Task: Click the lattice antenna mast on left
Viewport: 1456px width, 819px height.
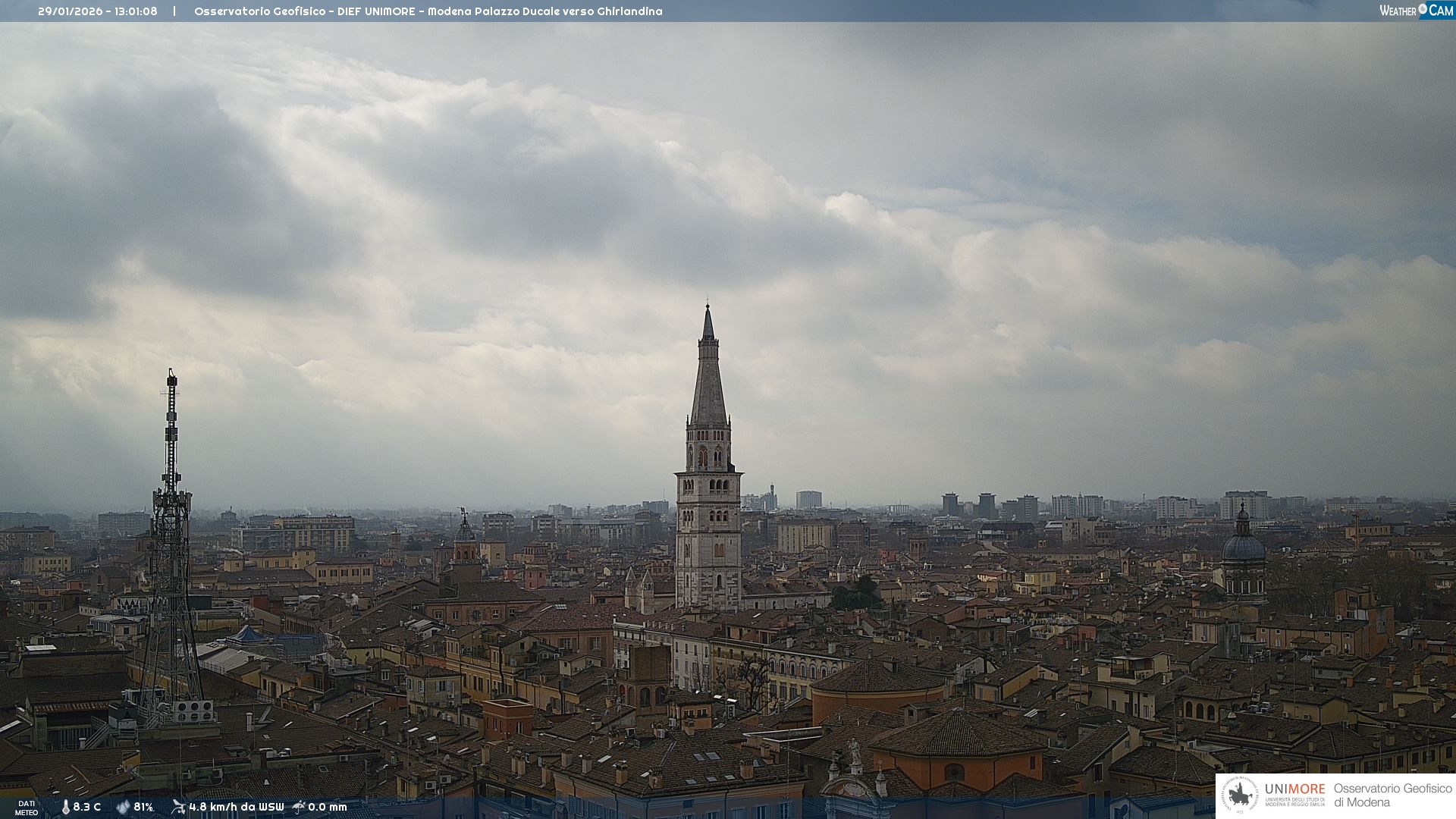Action: pos(171,531)
